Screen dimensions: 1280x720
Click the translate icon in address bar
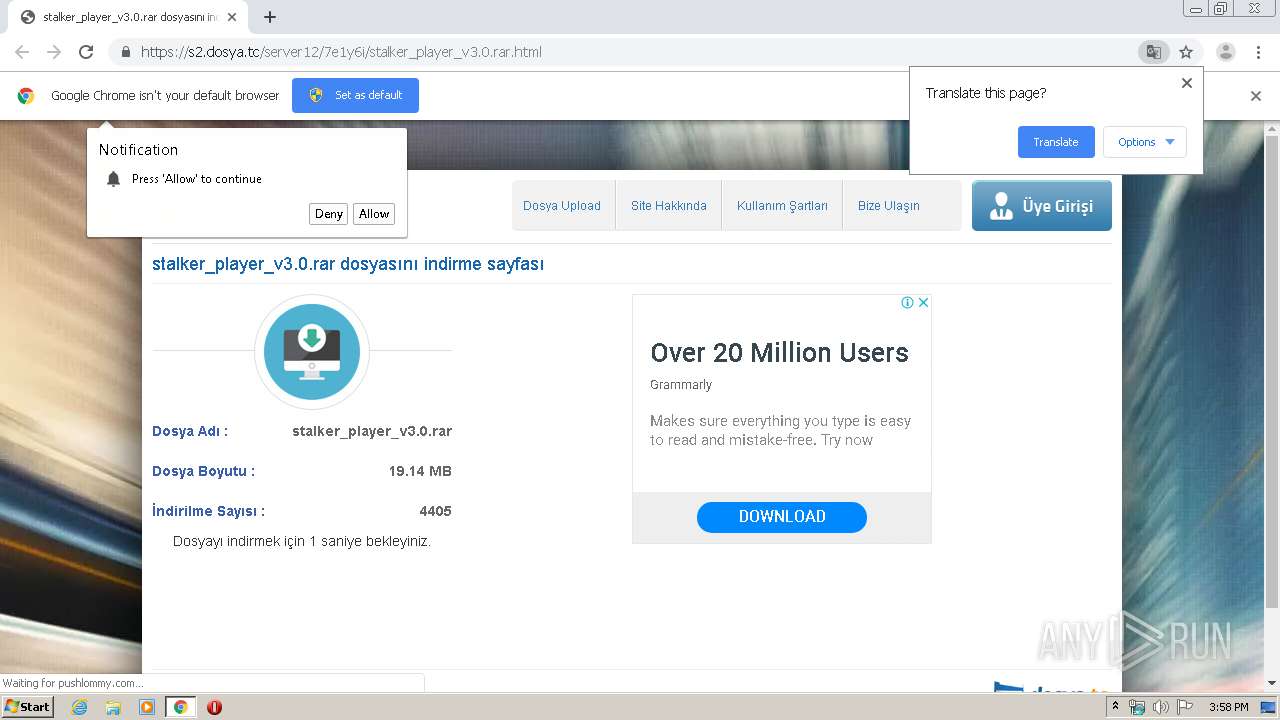[x=1154, y=52]
